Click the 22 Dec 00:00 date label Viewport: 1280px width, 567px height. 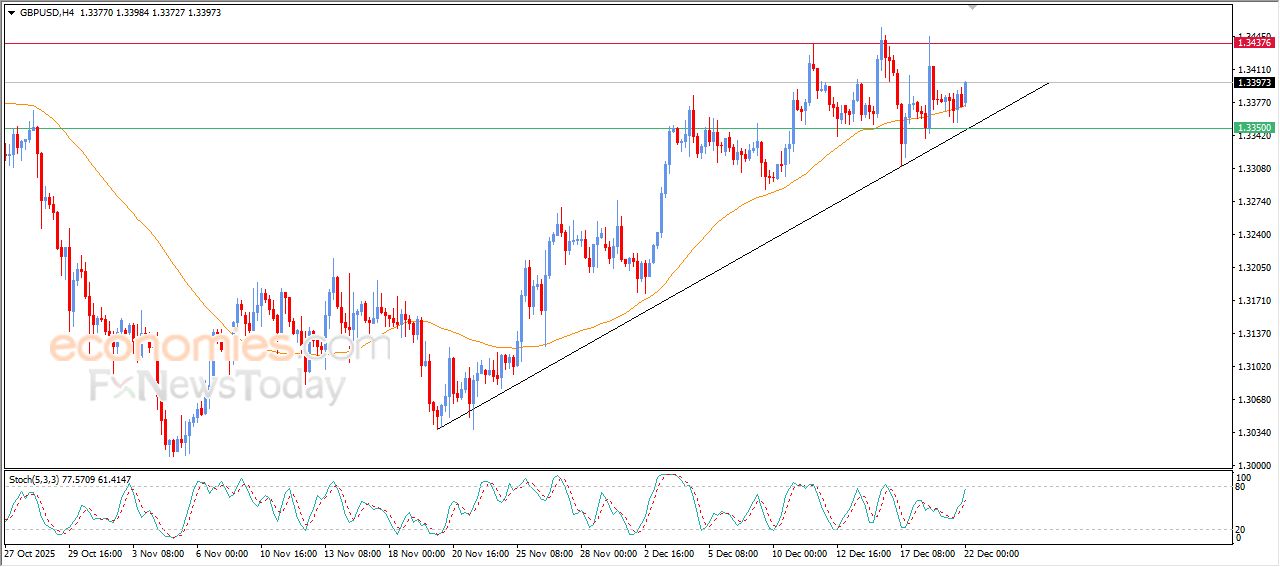click(x=991, y=553)
